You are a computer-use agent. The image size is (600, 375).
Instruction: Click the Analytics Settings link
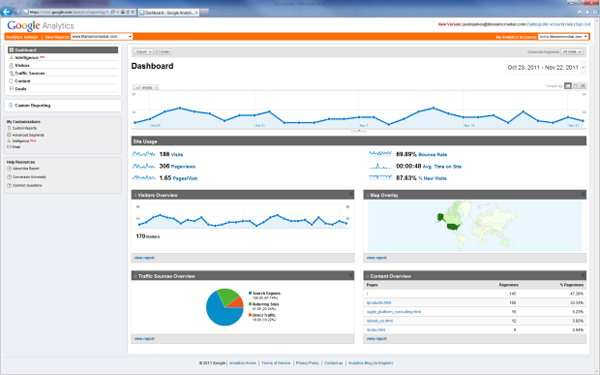(x=22, y=37)
